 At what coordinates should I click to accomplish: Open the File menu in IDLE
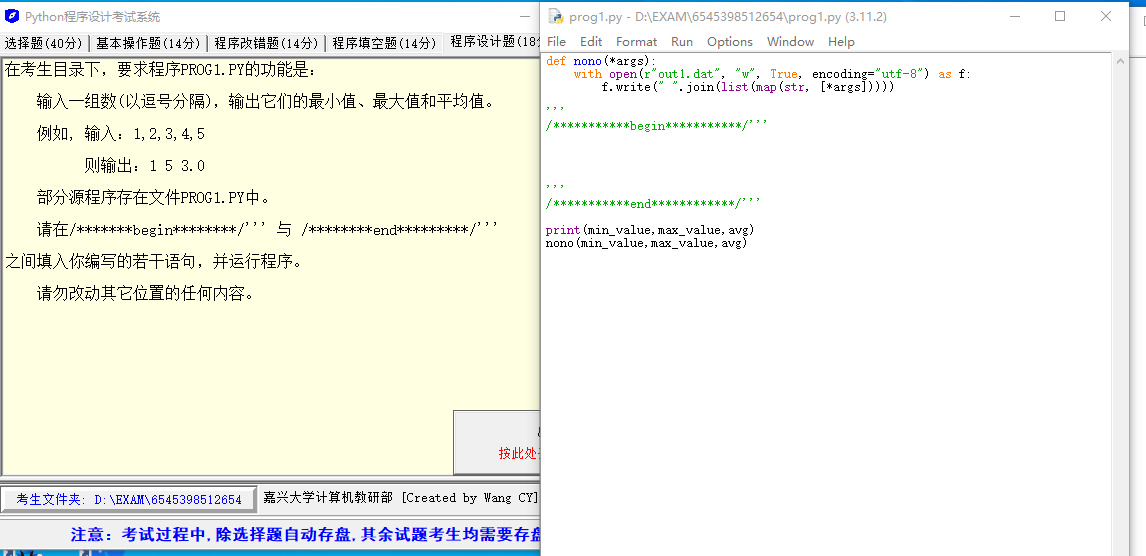click(x=556, y=42)
